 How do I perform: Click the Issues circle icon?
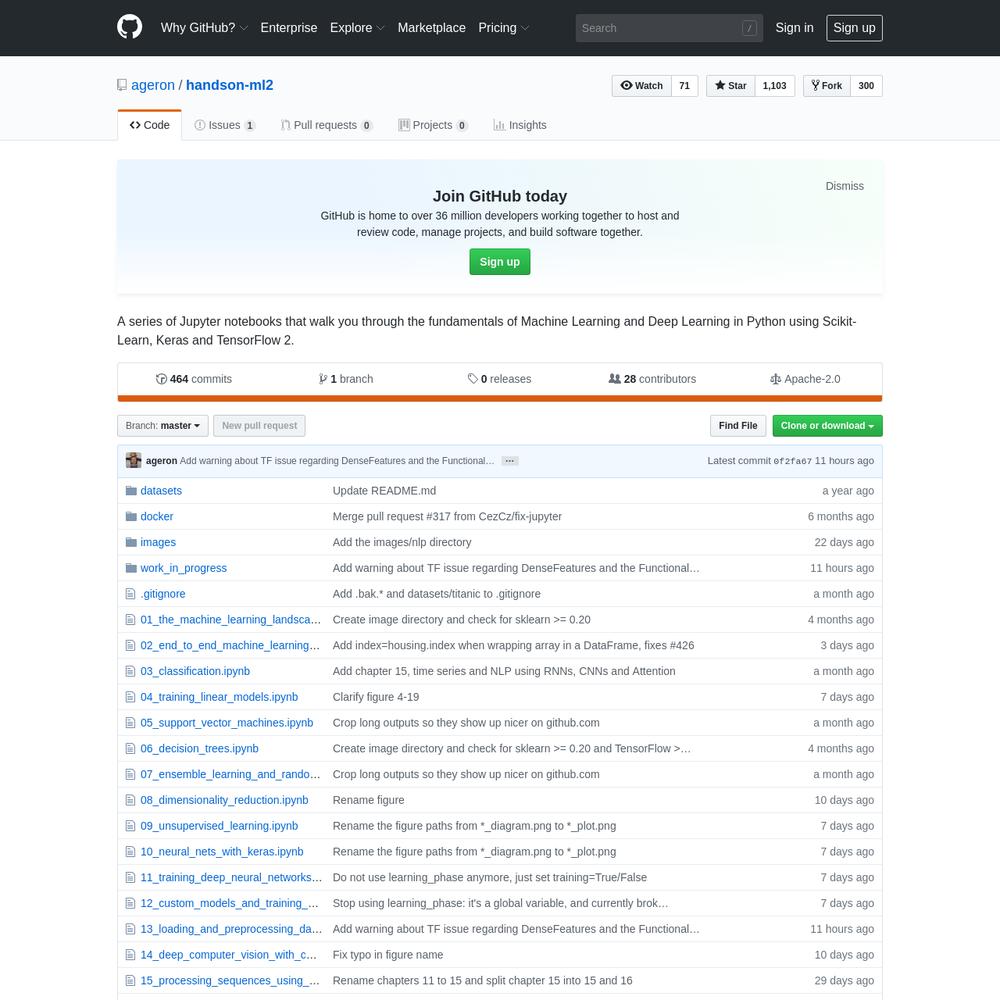[200, 125]
